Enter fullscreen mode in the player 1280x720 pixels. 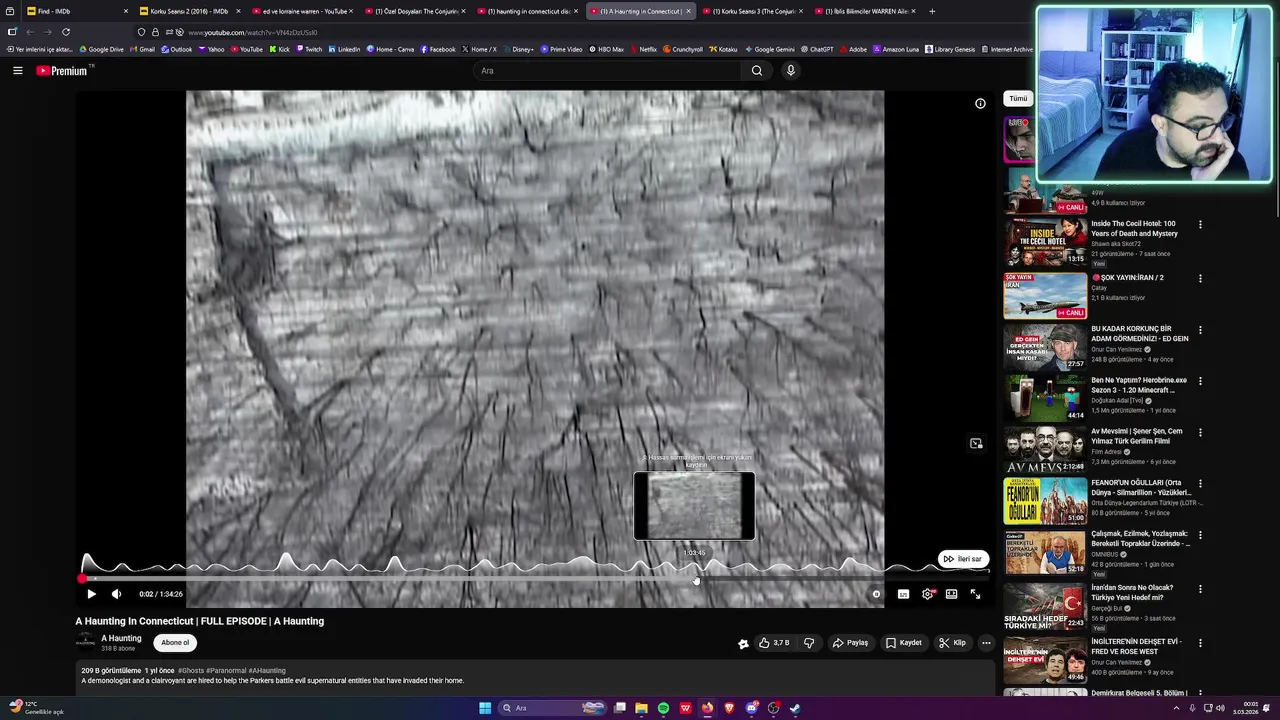(975, 594)
